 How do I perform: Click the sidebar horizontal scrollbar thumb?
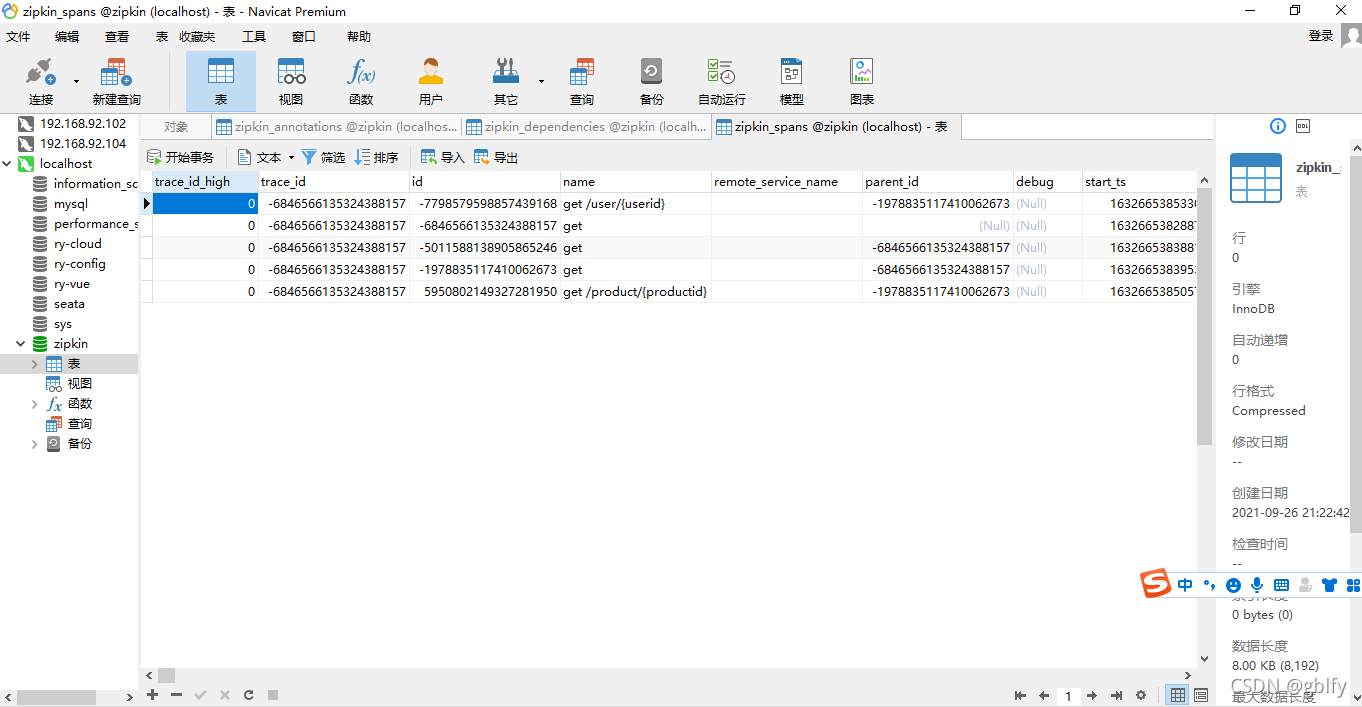coord(56,696)
